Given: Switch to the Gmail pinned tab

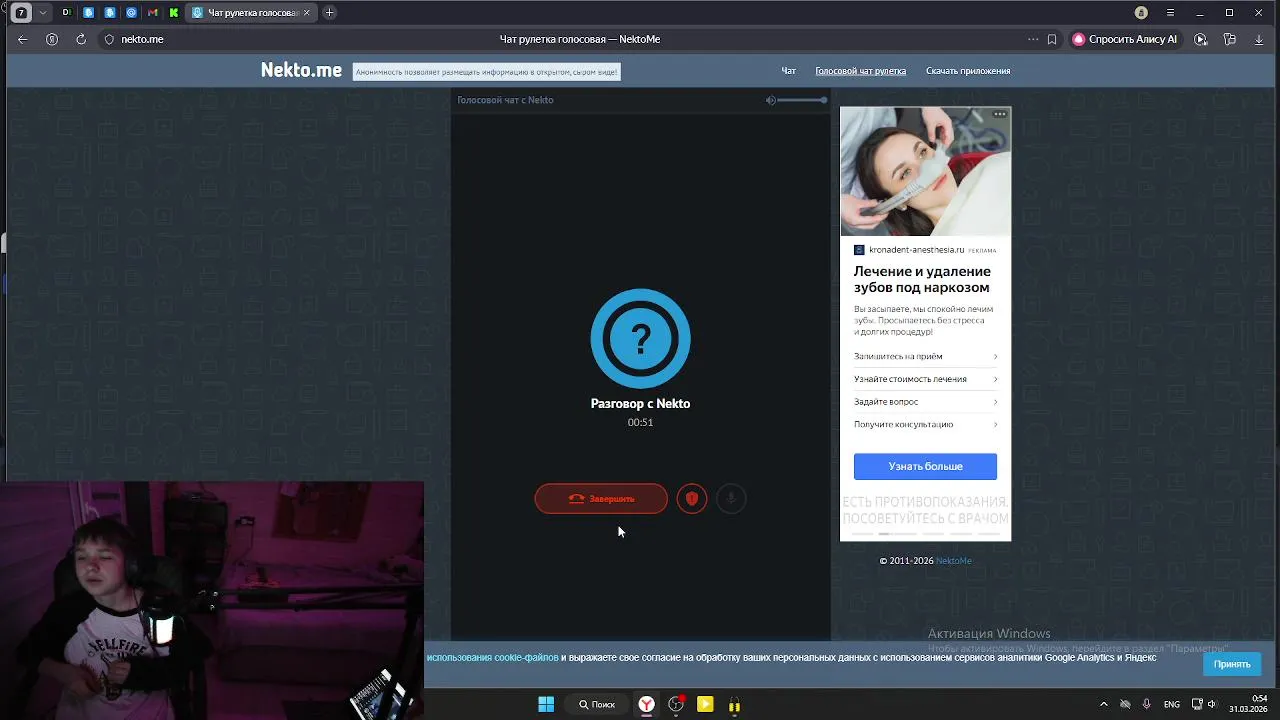Looking at the screenshot, I should 152,13.
